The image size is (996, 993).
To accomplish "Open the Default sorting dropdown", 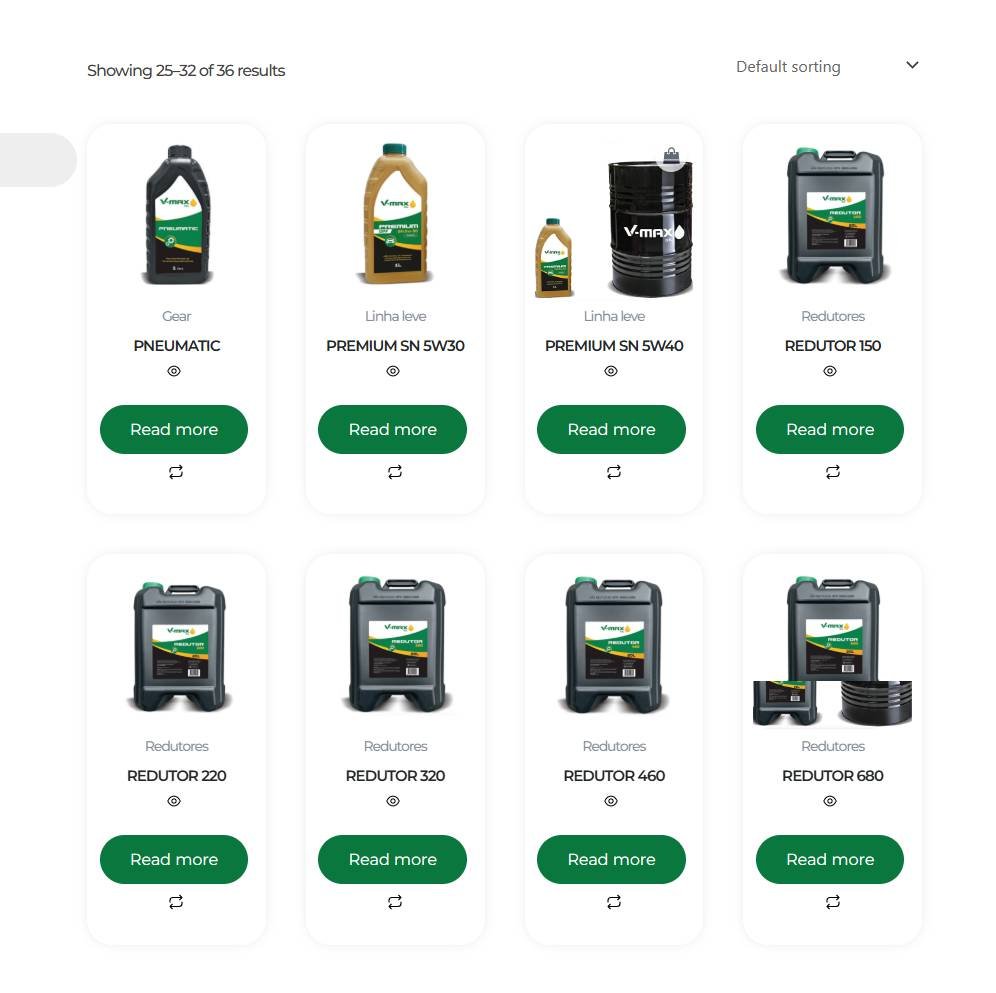I will (827, 66).
